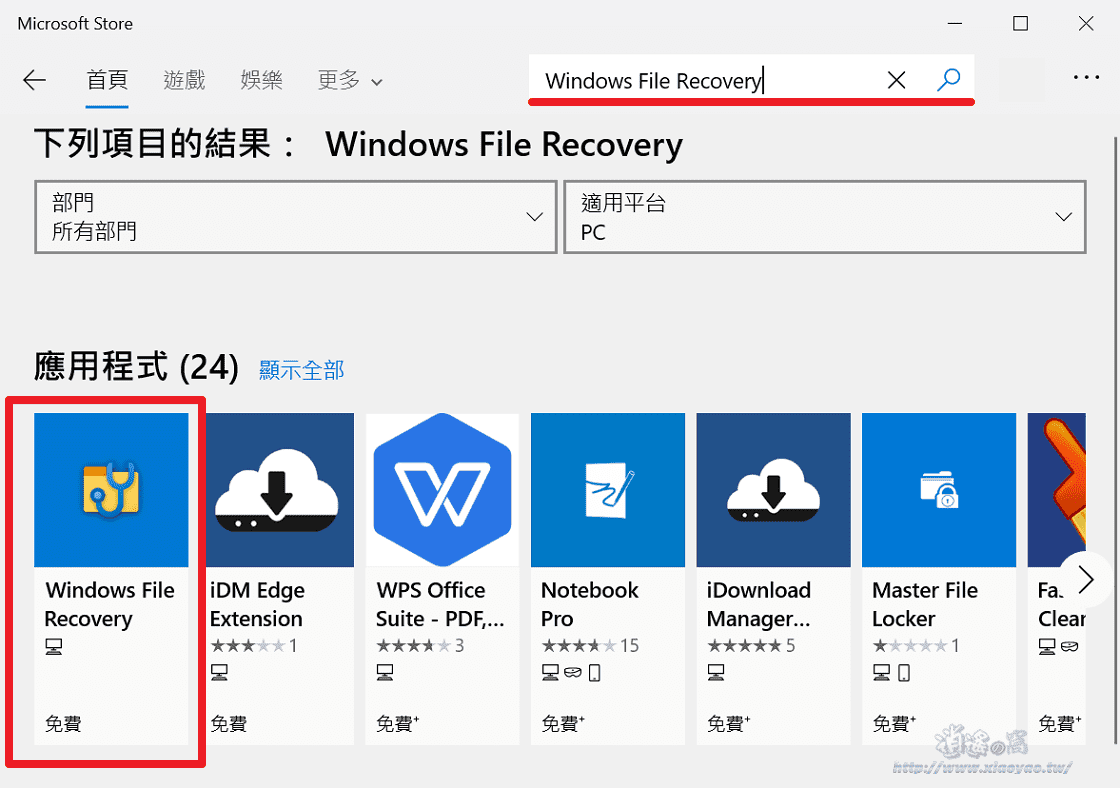Click the Notebook Pro title
This screenshot has height=788, width=1120.
coord(590,604)
